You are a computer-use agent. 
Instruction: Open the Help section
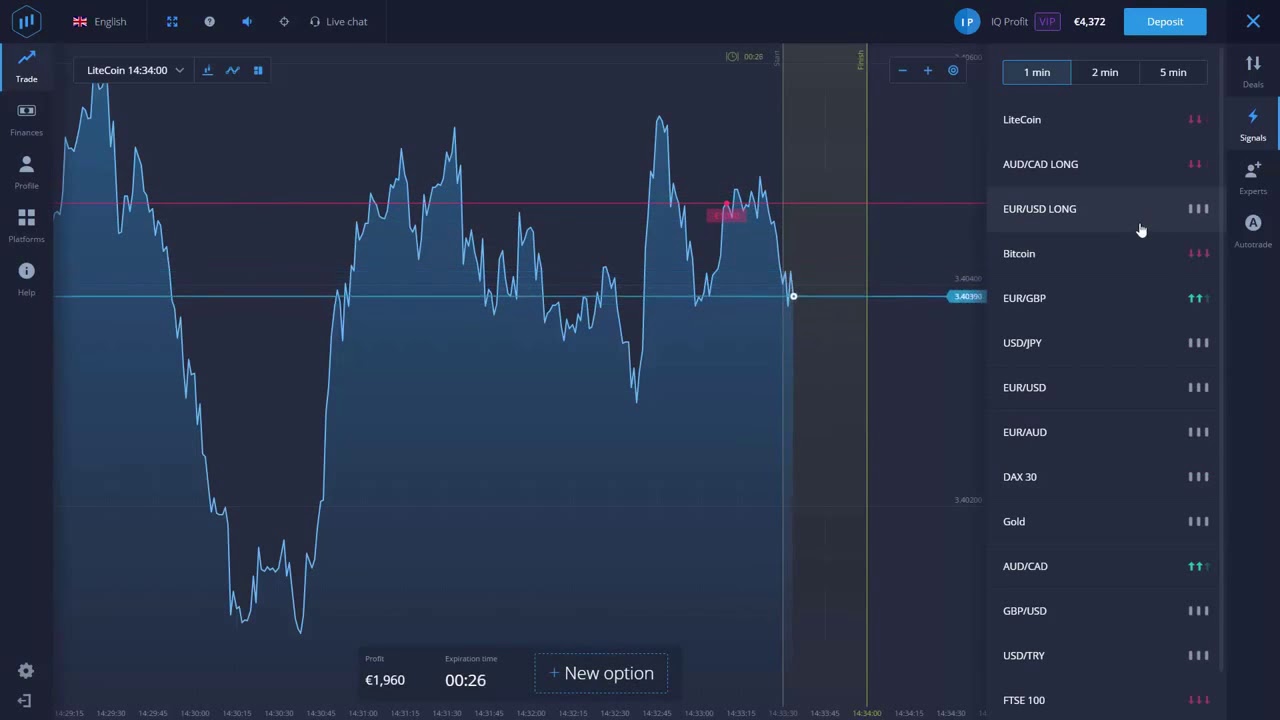(x=26, y=280)
